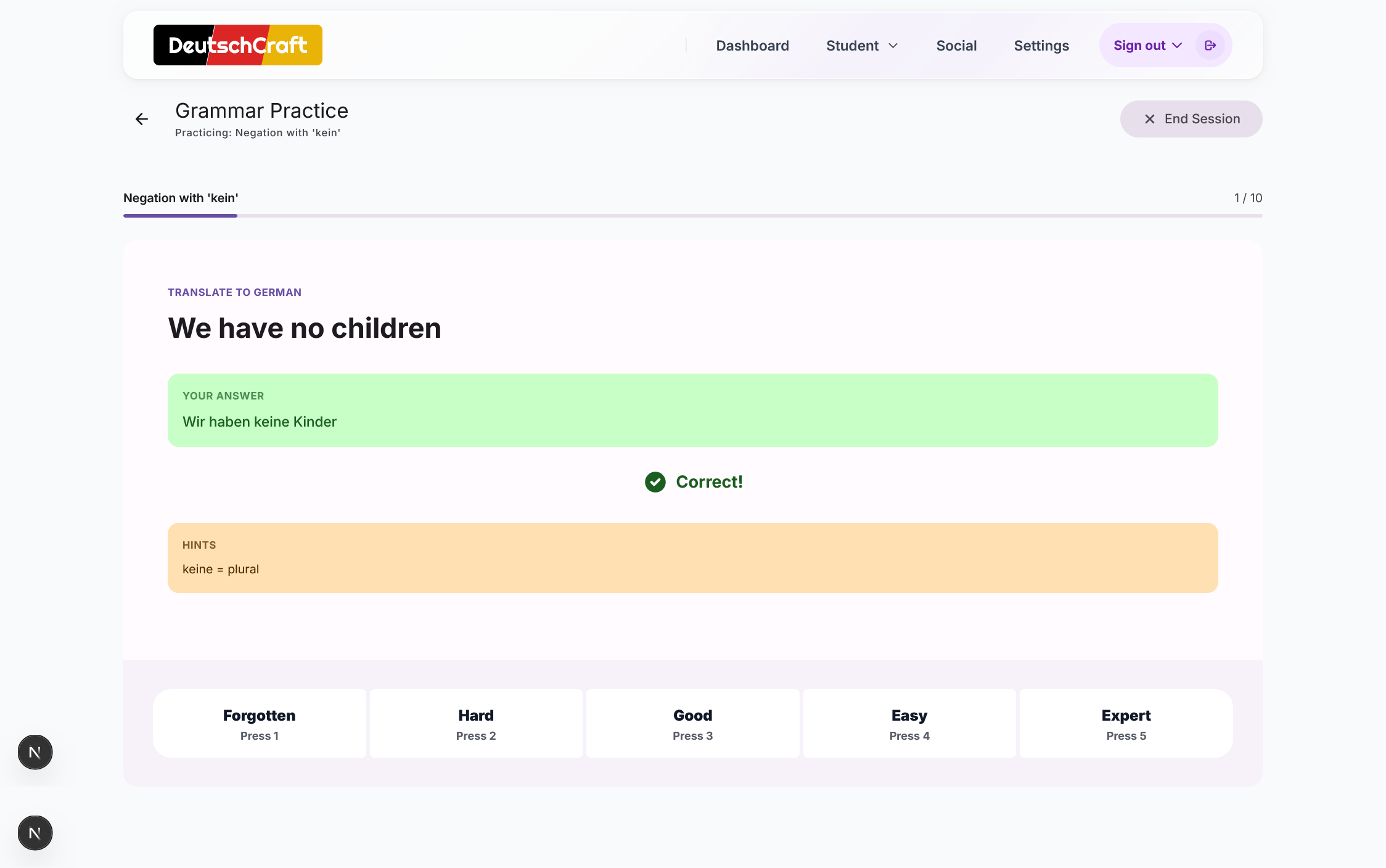Open the upper Next.js dev tools badge
Screen dimensions: 1386x868
coord(35,752)
